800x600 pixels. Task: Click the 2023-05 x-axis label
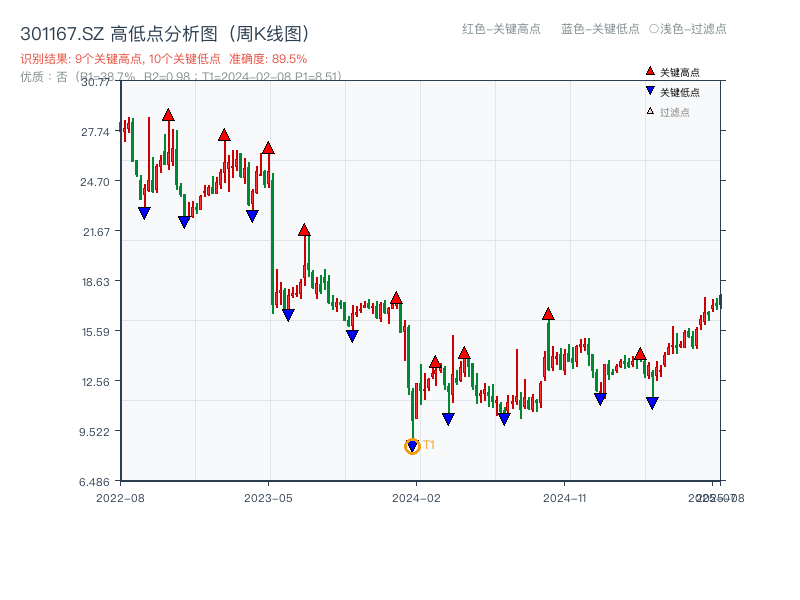(x=268, y=498)
